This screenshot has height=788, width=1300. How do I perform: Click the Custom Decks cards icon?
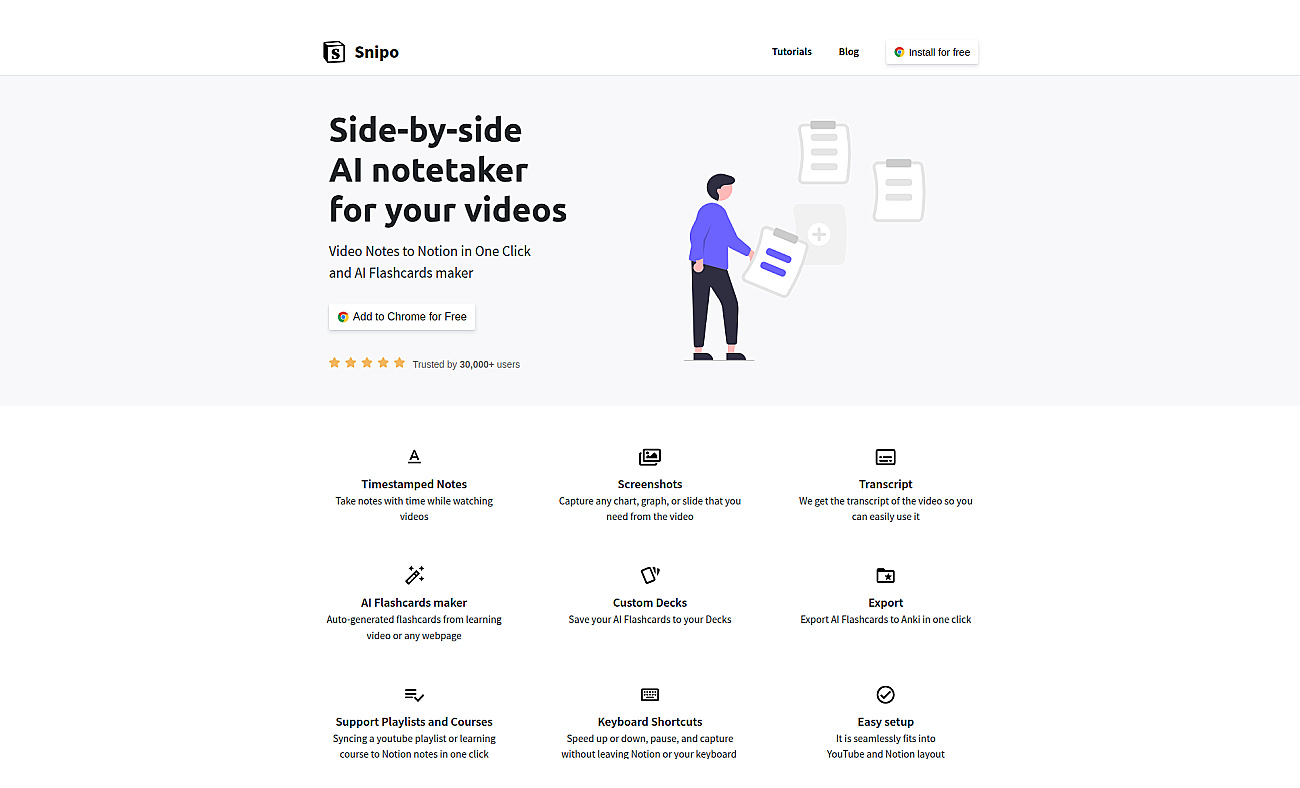click(650, 575)
